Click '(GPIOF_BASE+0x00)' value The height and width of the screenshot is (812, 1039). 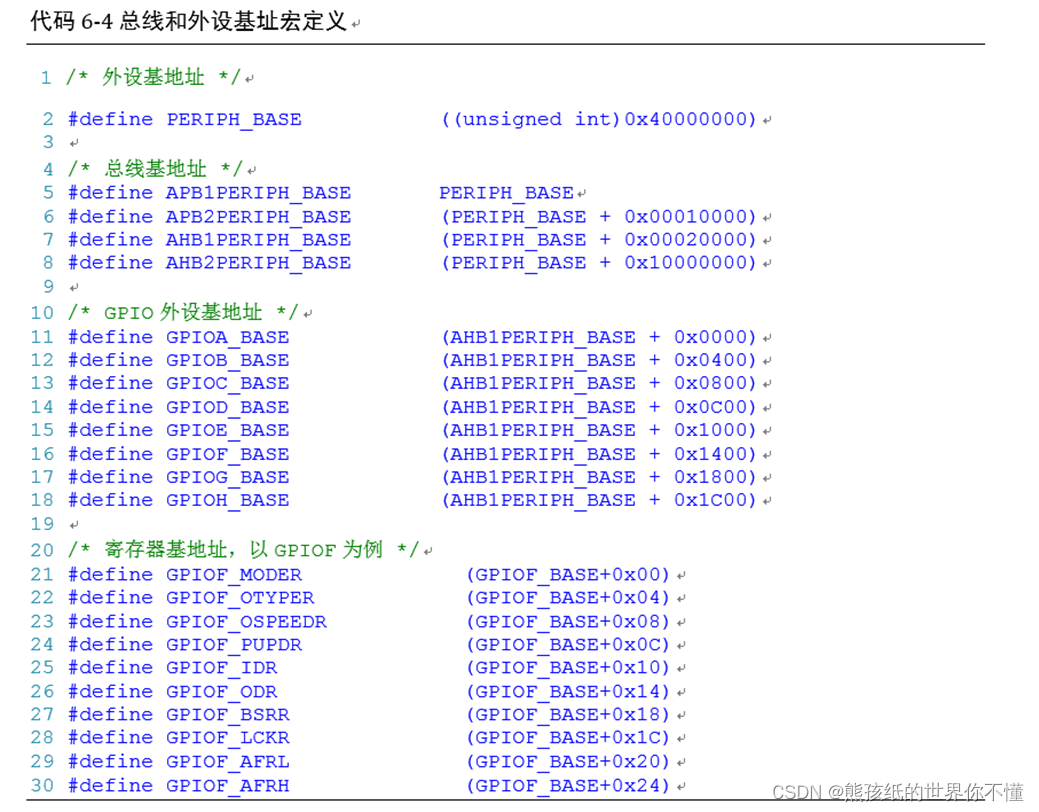(568, 575)
